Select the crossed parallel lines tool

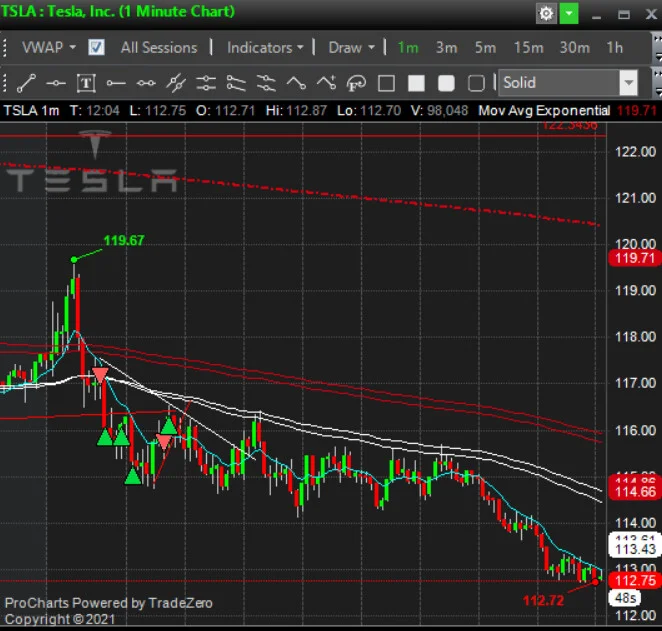(176, 83)
